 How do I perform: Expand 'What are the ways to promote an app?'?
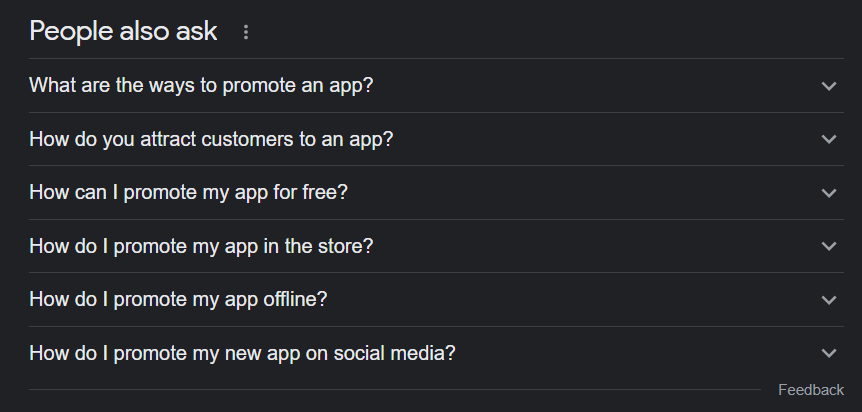[x=436, y=86]
